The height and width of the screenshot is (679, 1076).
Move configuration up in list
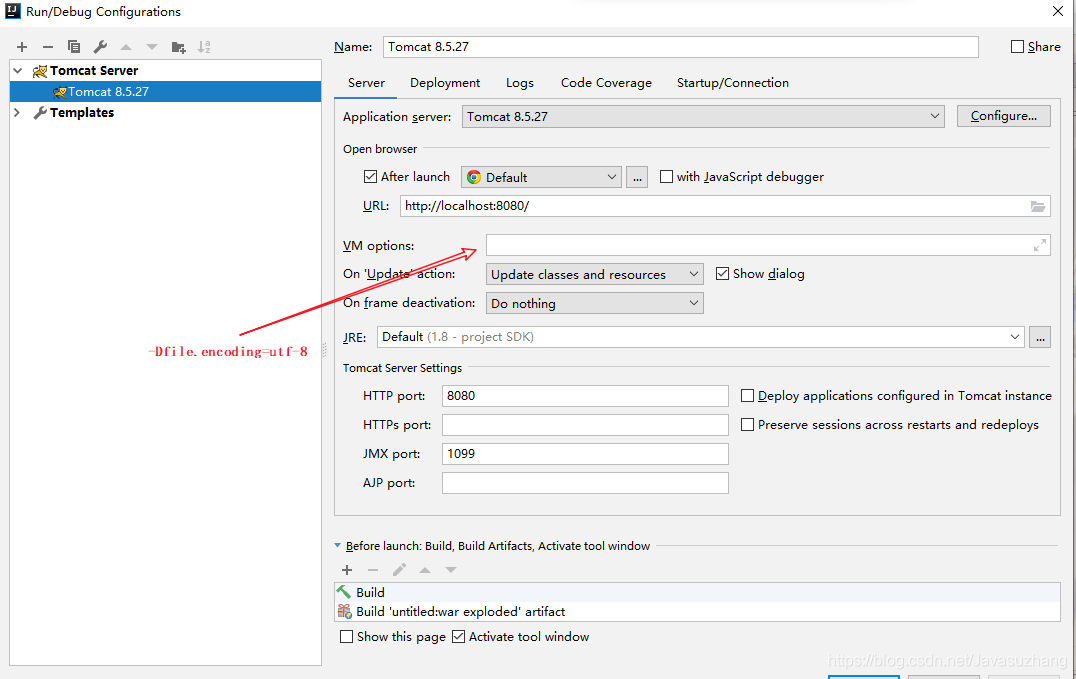tap(126, 47)
